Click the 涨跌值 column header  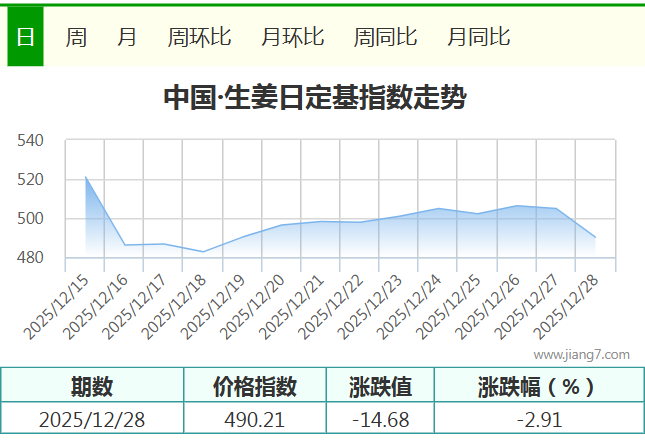click(380, 386)
